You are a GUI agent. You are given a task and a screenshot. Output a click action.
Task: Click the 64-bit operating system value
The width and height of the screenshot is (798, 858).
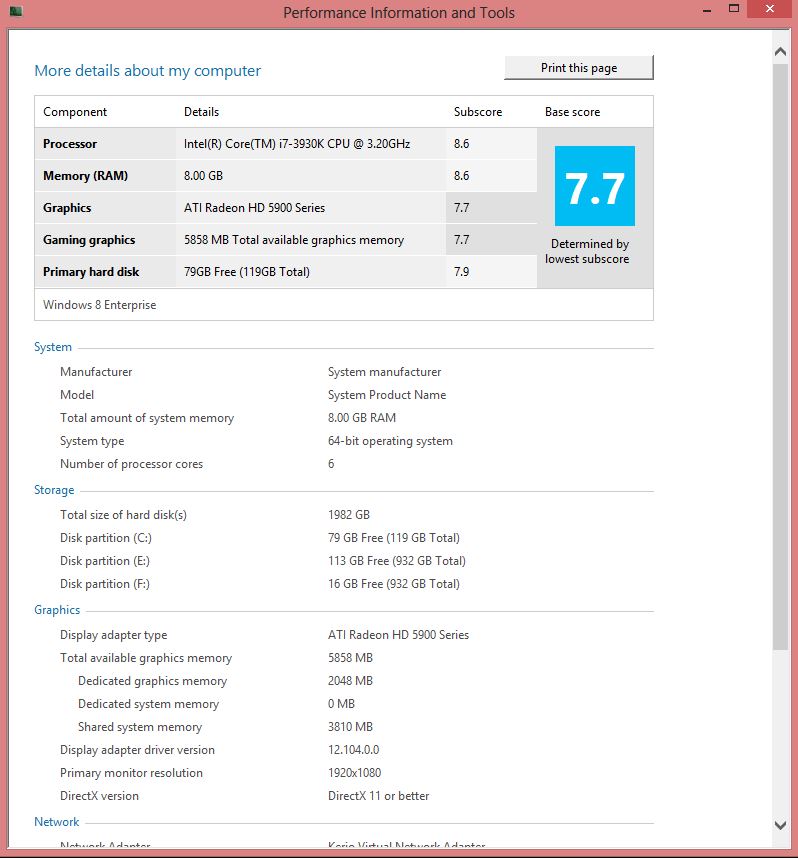390,441
